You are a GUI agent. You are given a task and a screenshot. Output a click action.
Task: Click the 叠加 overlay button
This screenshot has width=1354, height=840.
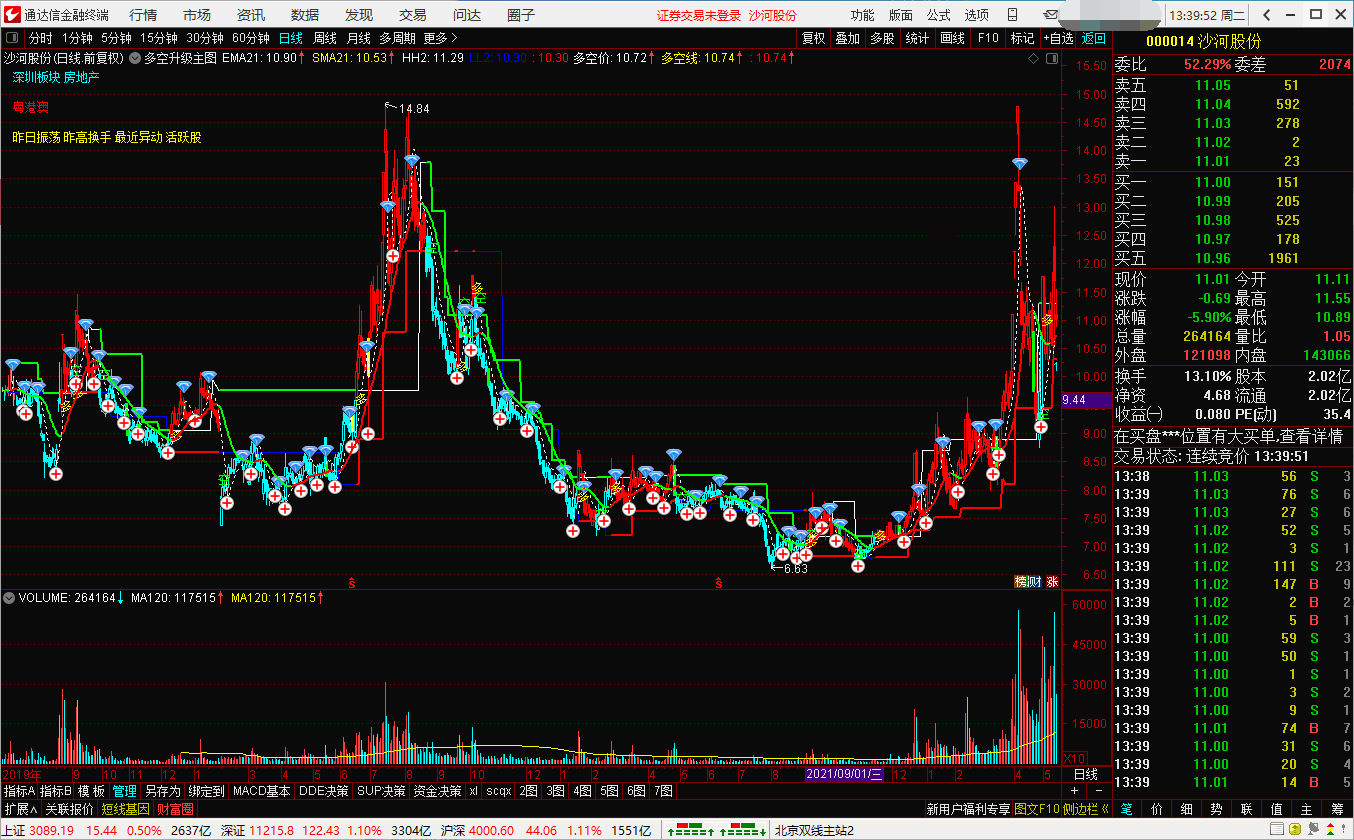click(848, 38)
